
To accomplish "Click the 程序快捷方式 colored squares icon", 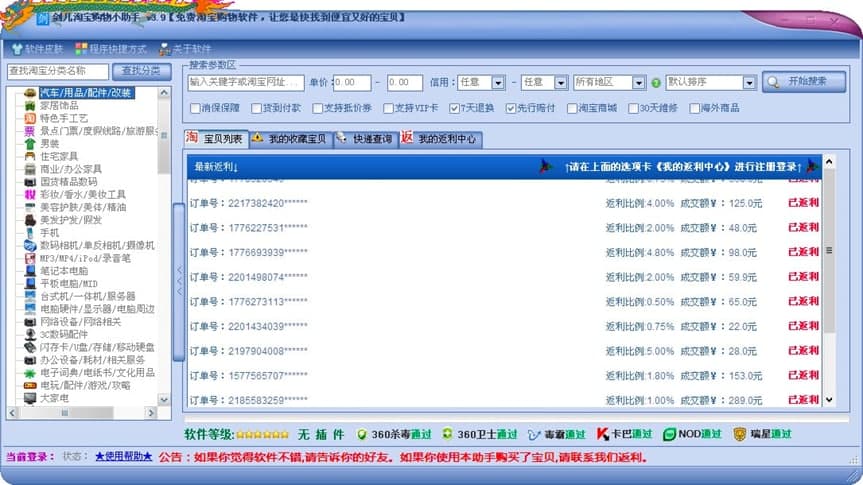I will (x=81, y=48).
